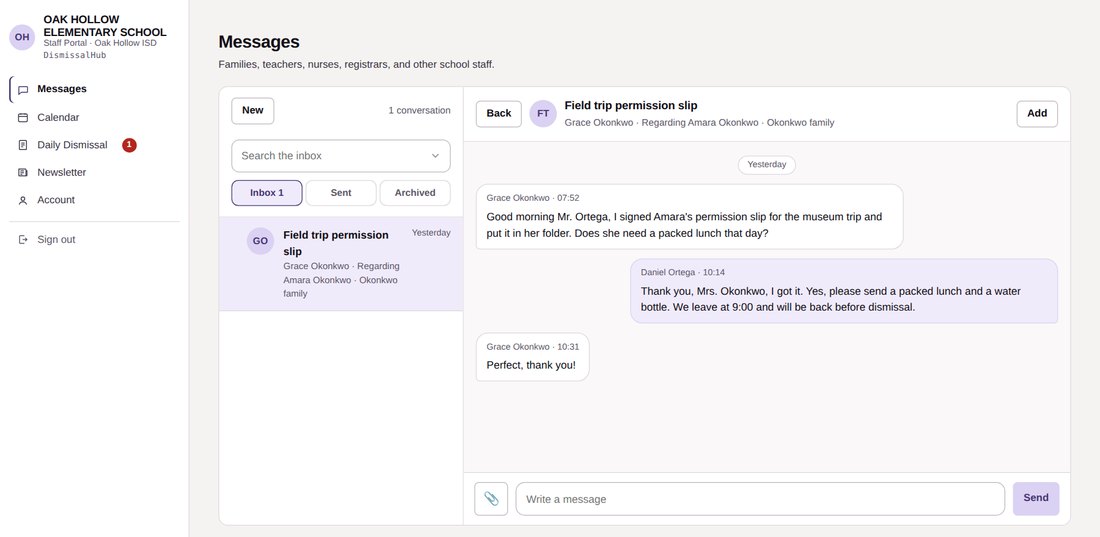Image resolution: width=1100 pixels, height=537 pixels.
Task: Click the Messages page heading
Action: pyautogui.click(x=259, y=42)
